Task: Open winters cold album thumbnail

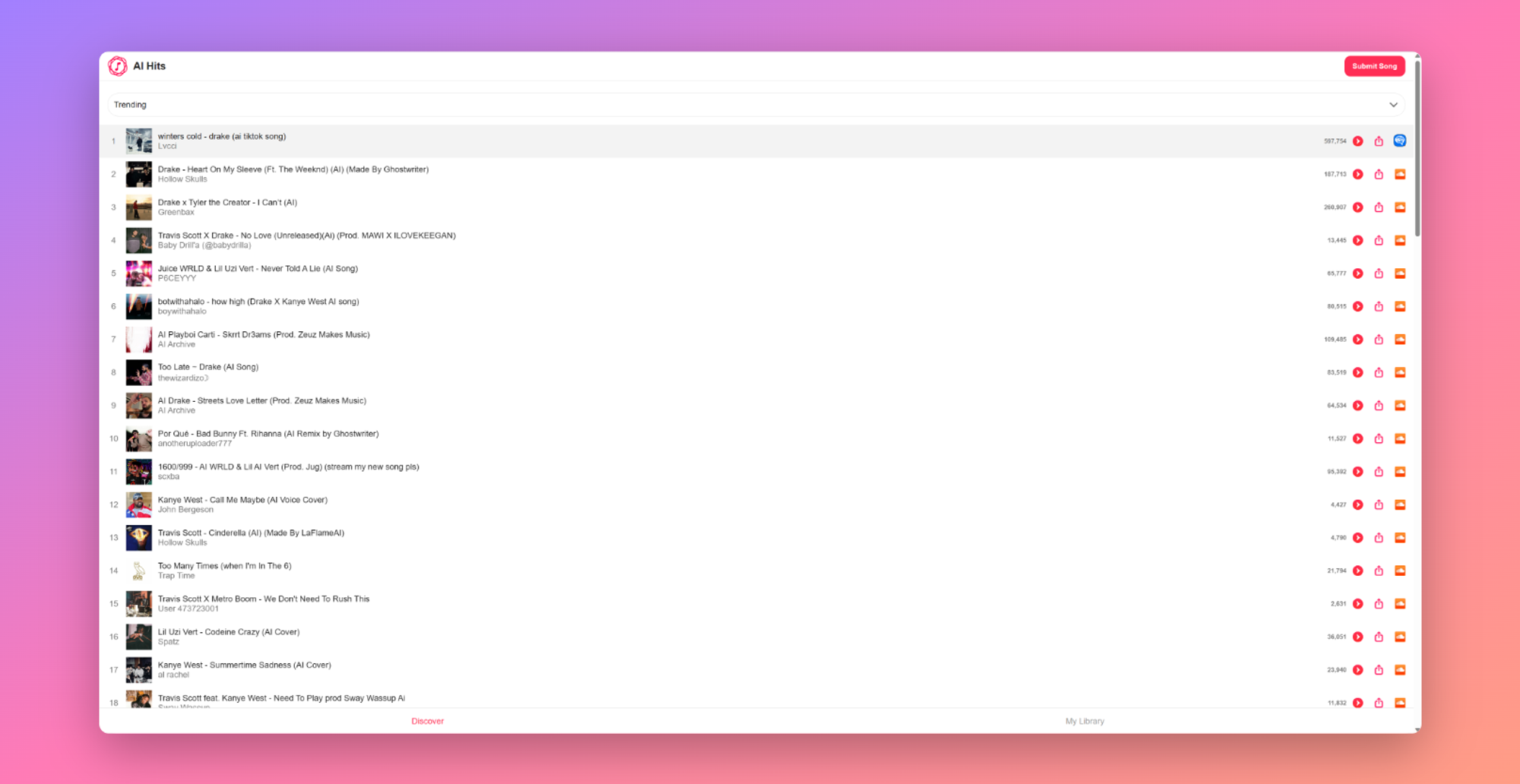Action: click(x=139, y=141)
